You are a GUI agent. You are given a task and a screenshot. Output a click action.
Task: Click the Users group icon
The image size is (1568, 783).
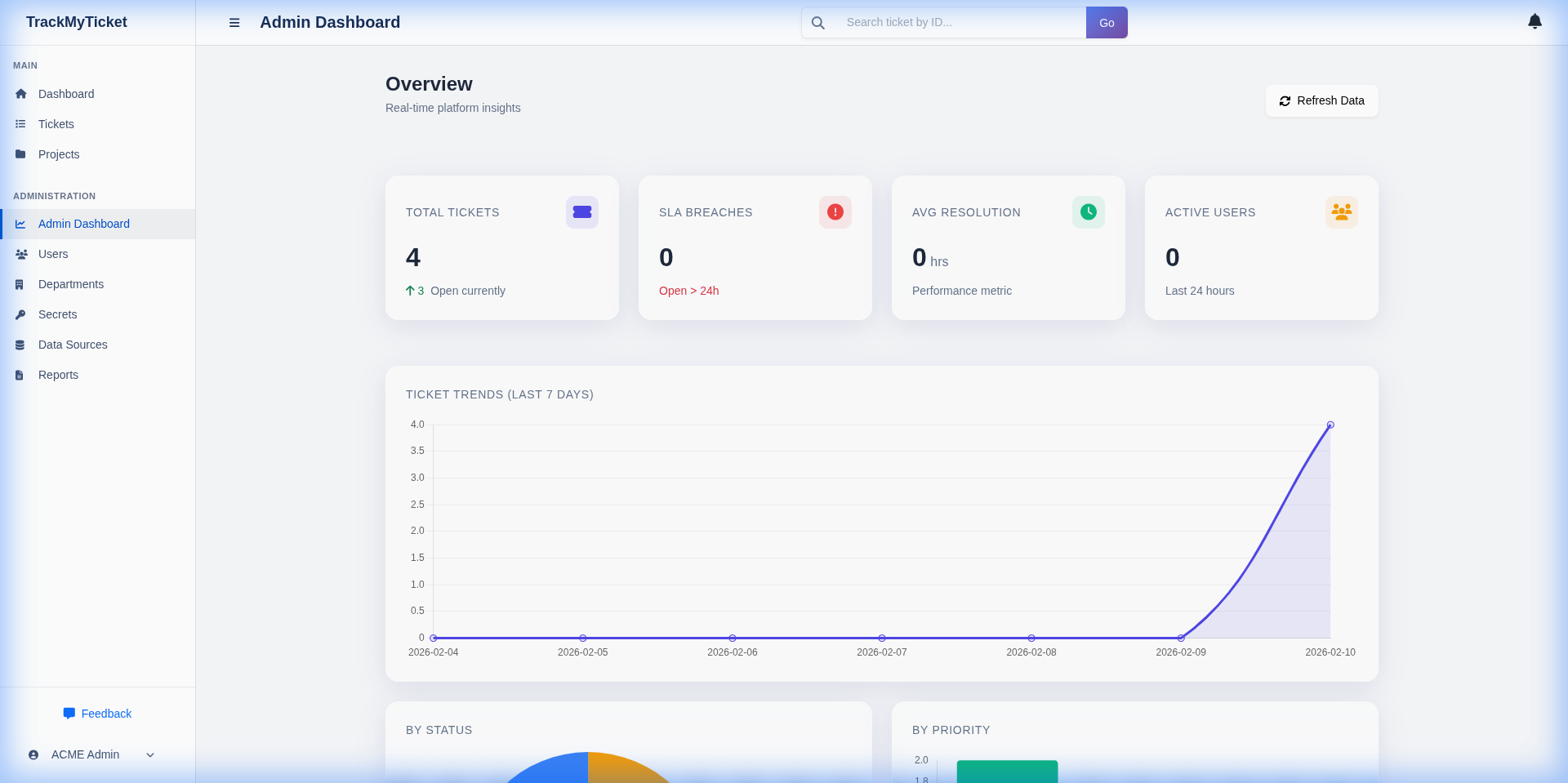(21, 254)
